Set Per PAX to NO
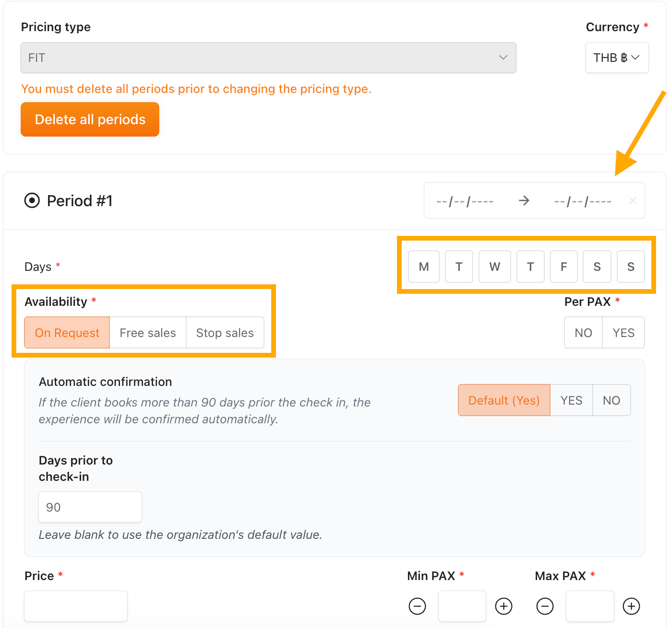The image size is (670, 628). pyautogui.click(x=583, y=332)
